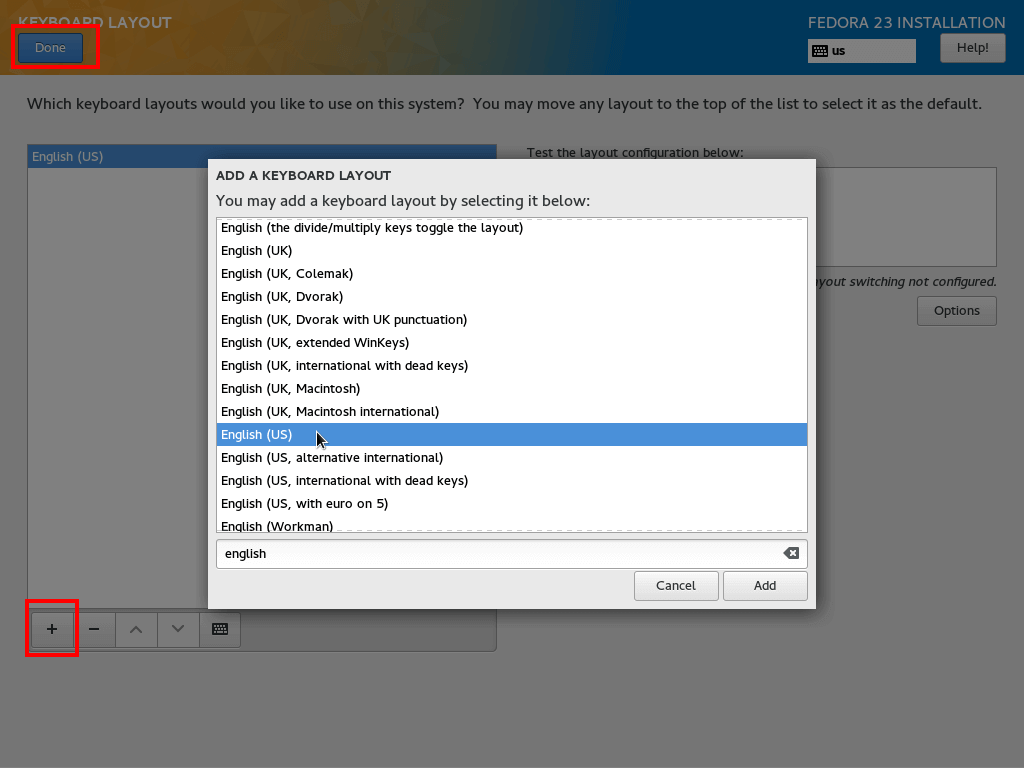The height and width of the screenshot is (768, 1024).
Task: Open the keyboard layout preview icon
Action: coord(220,629)
